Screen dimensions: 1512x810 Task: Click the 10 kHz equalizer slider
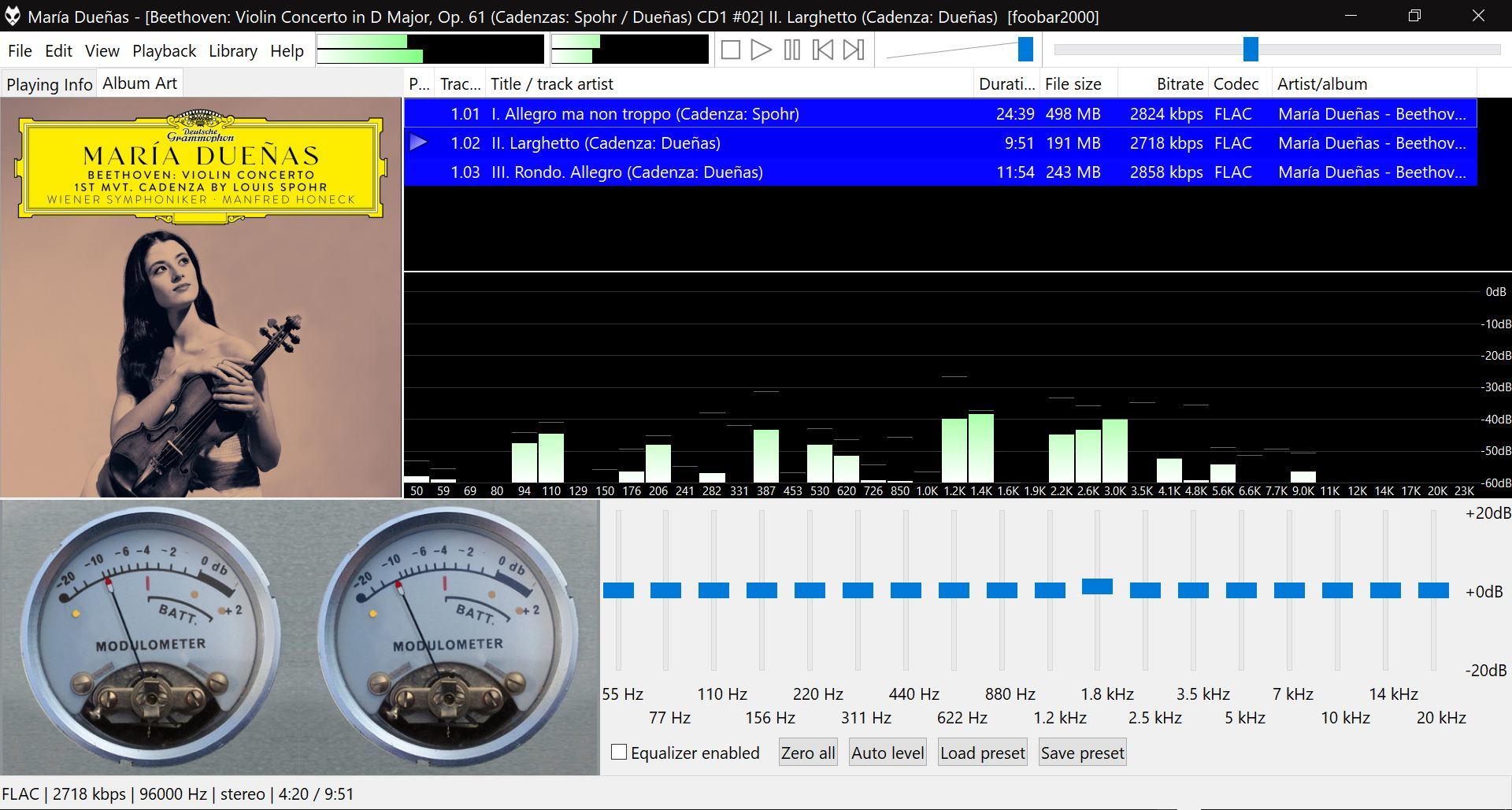coord(1338,590)
